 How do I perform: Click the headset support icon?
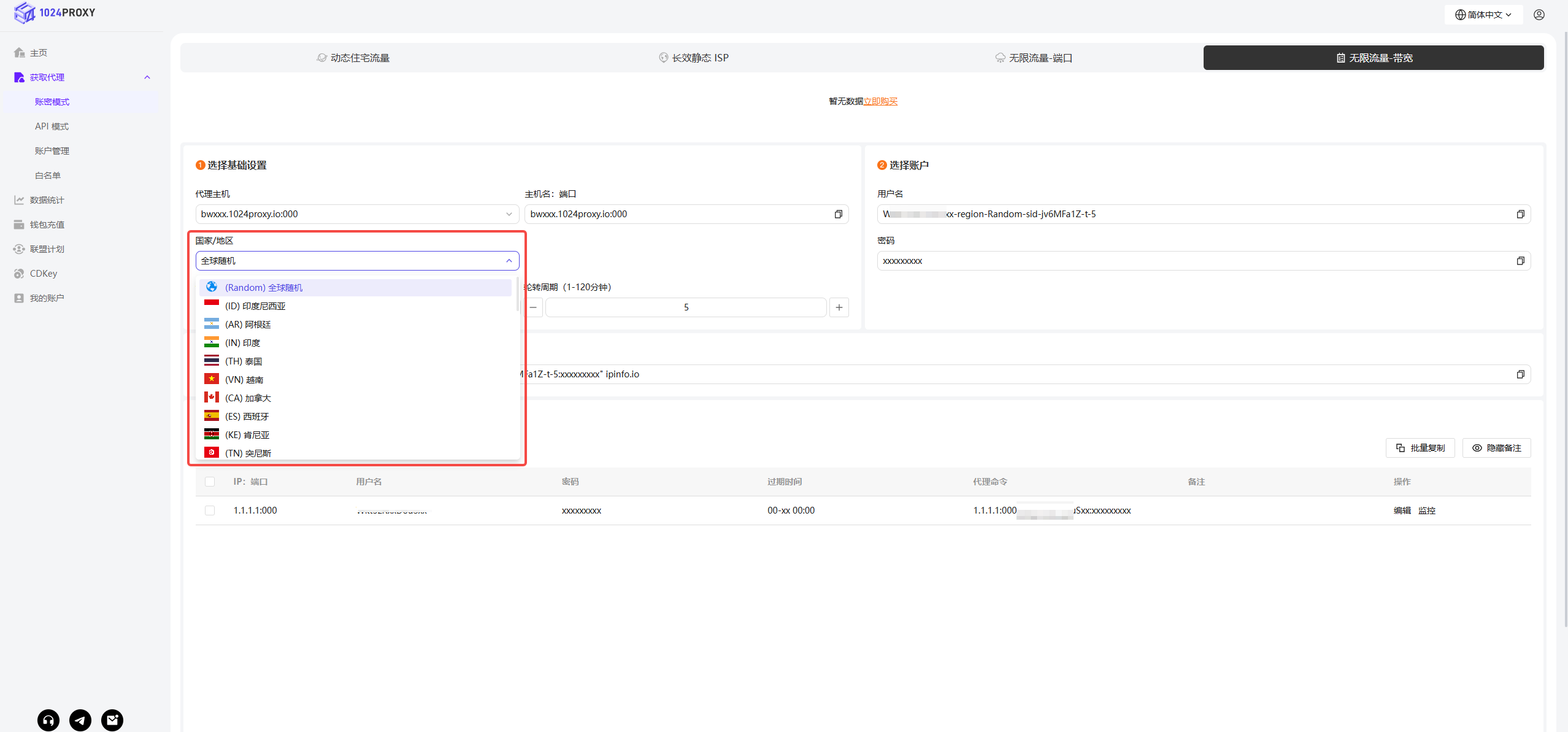48,720
